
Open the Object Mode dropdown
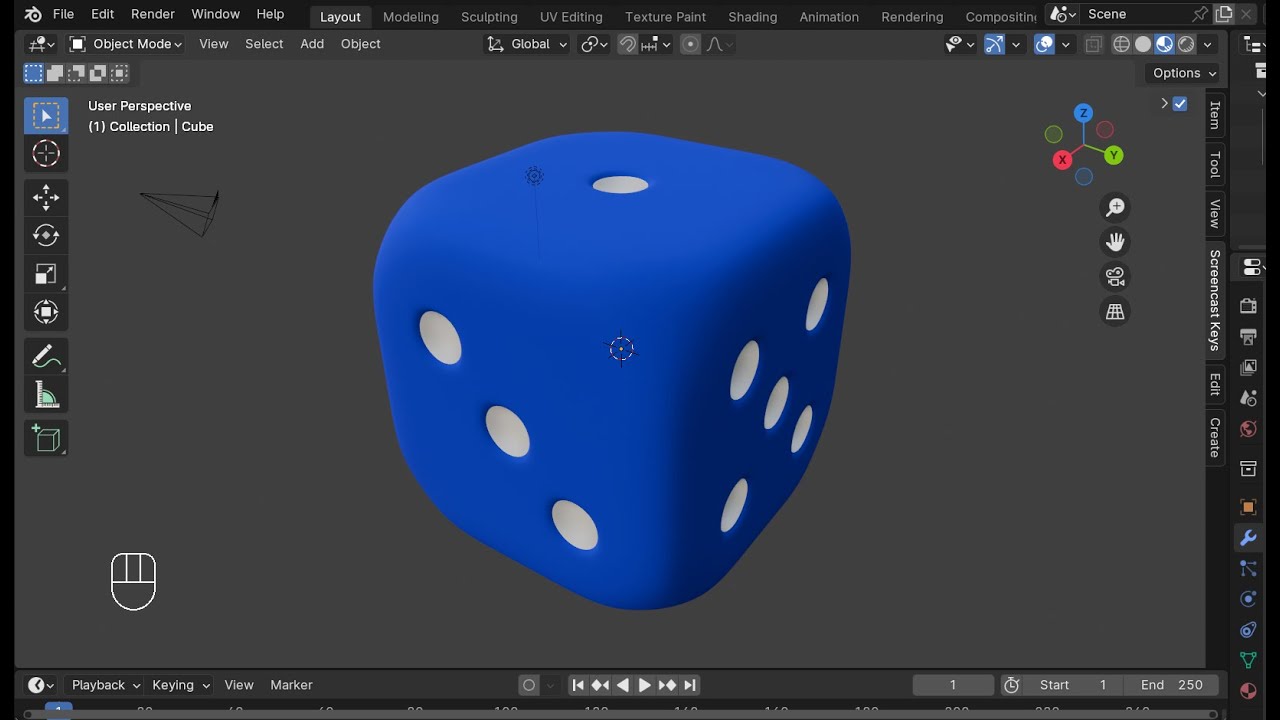pyautogui.click(x=125, y=44)
